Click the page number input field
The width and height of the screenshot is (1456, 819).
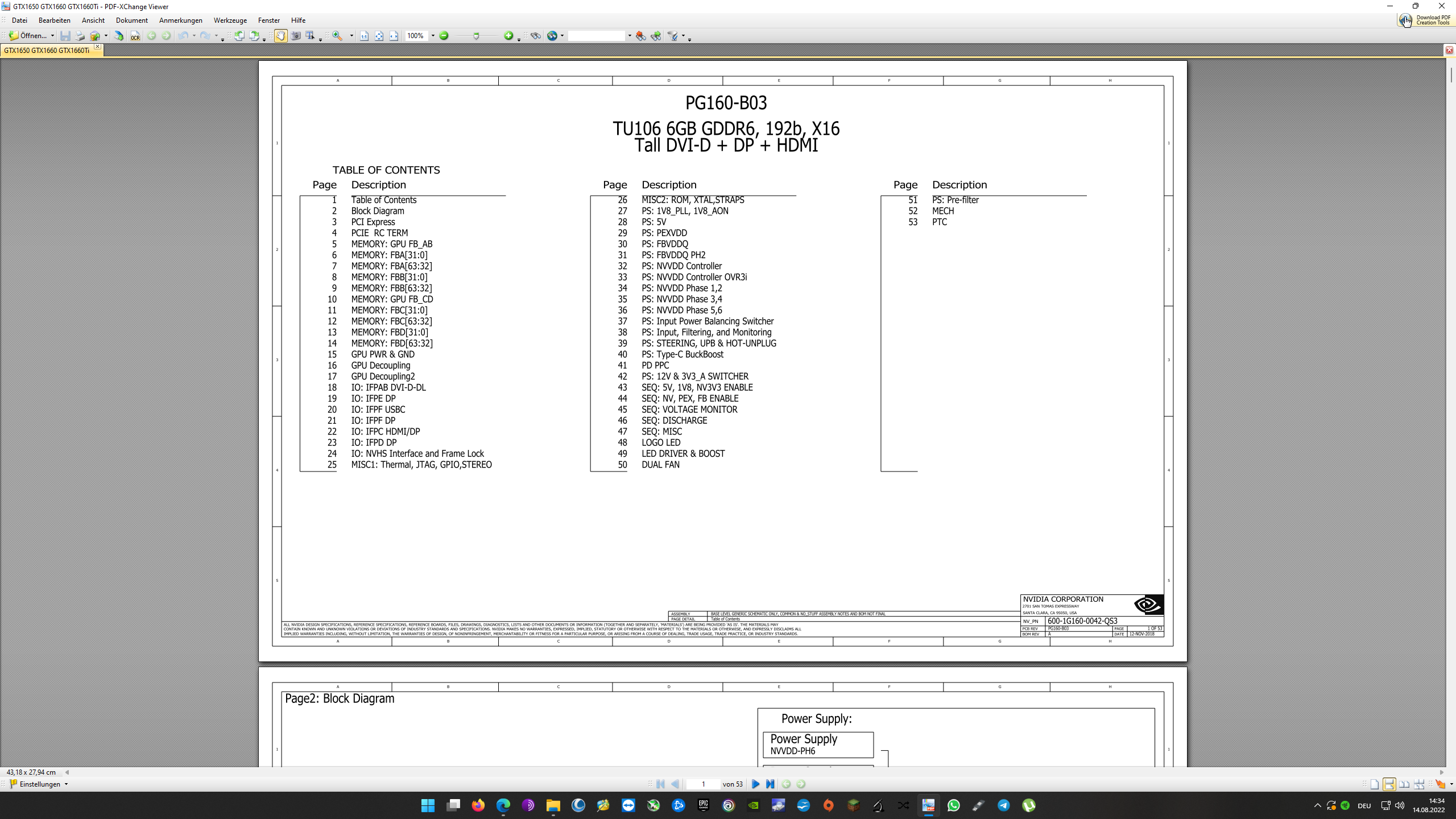tap(703, 784)
